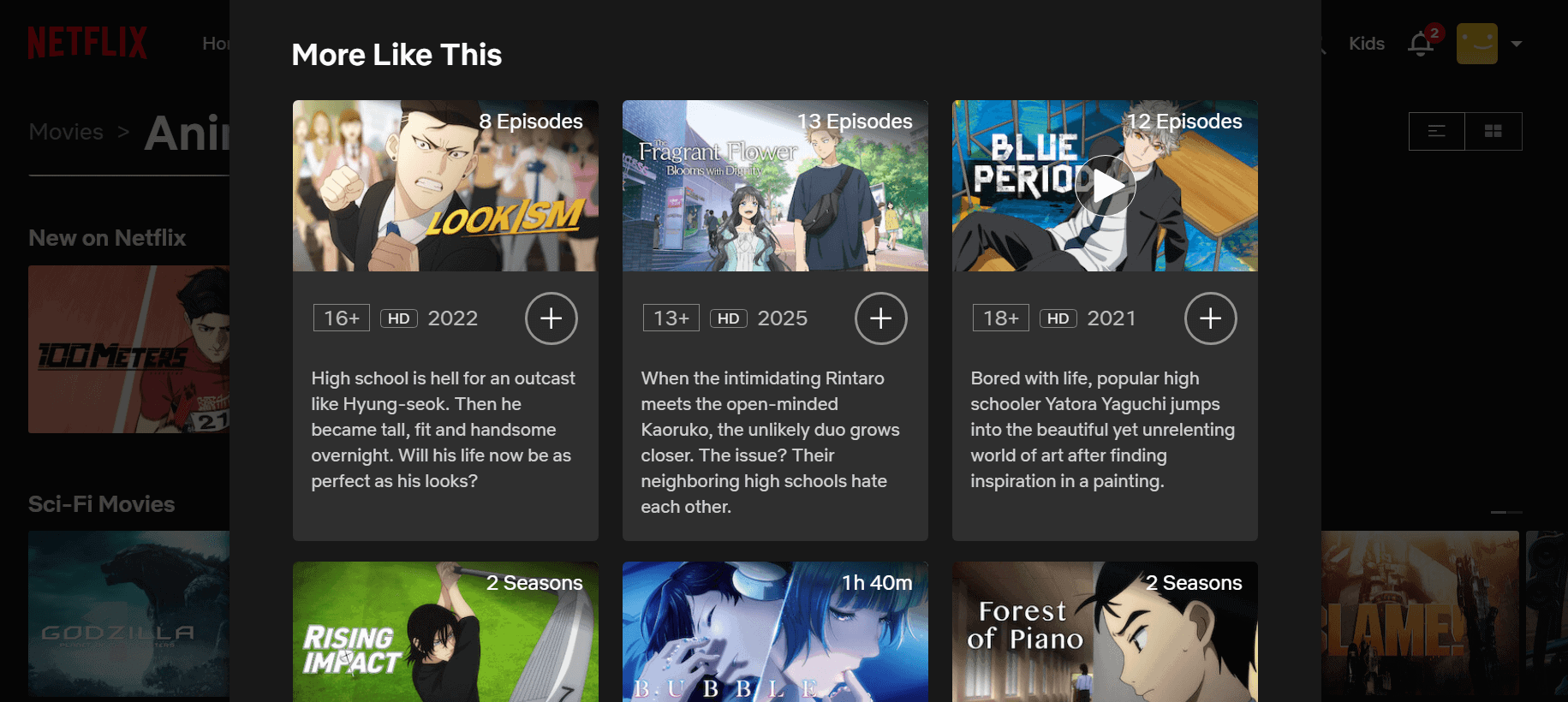1568x702 pixels.
Task: Add Lookism to My List
Action: (551, 318)
